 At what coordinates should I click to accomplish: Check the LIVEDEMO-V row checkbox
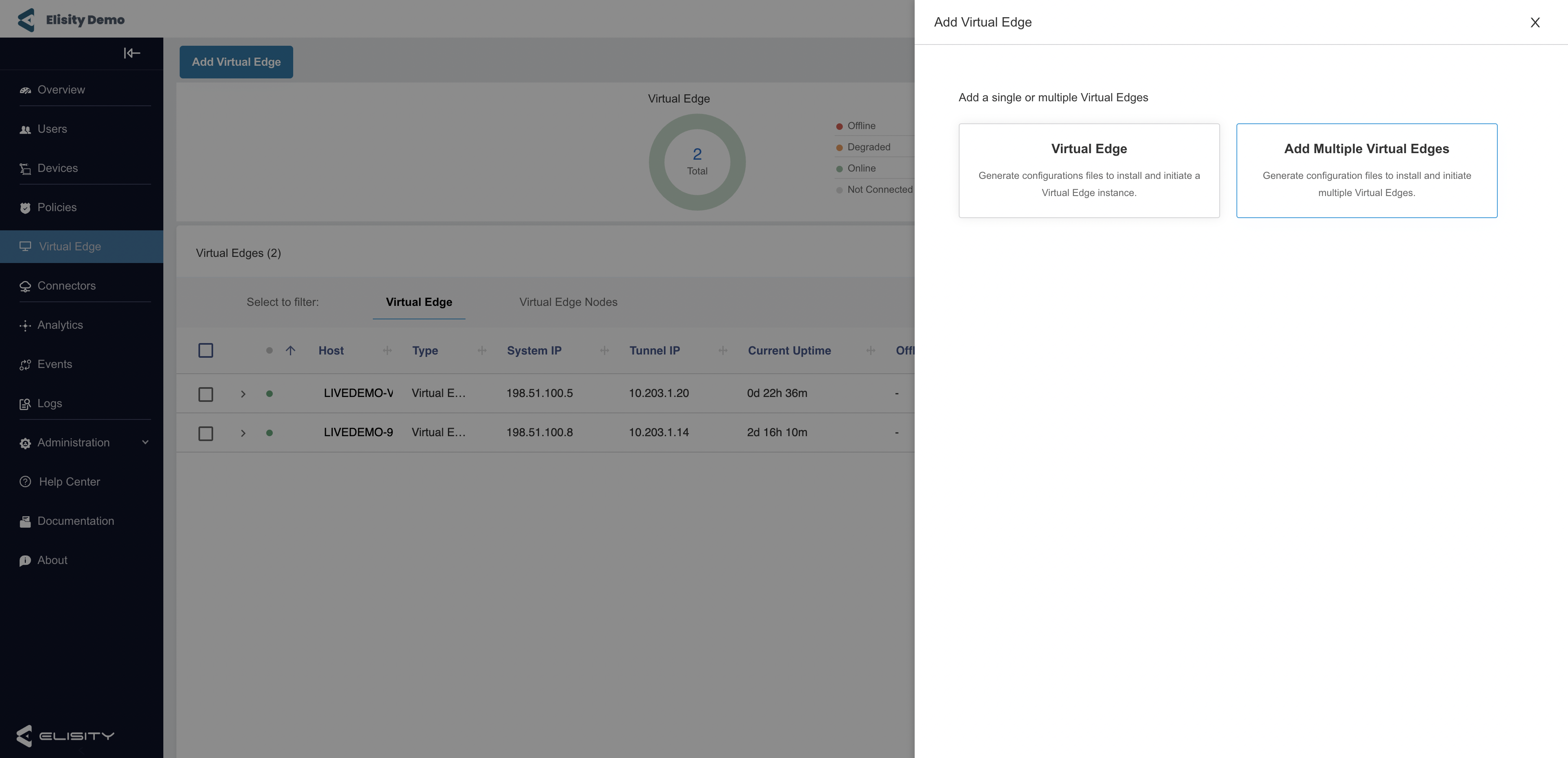tap(206, 394)
